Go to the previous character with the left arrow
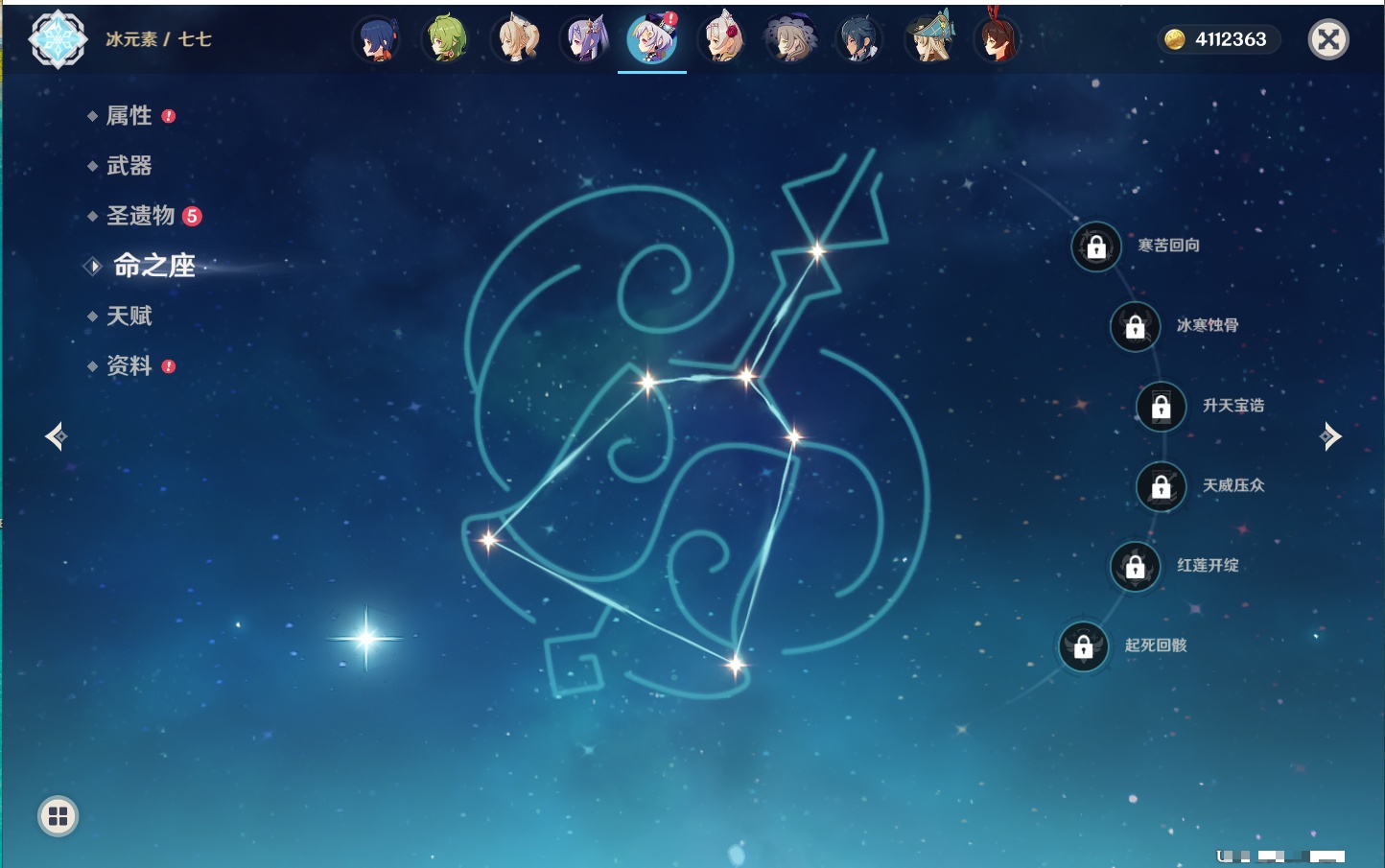Viewport: 1385px width, 868px height. tap(56, 436)
